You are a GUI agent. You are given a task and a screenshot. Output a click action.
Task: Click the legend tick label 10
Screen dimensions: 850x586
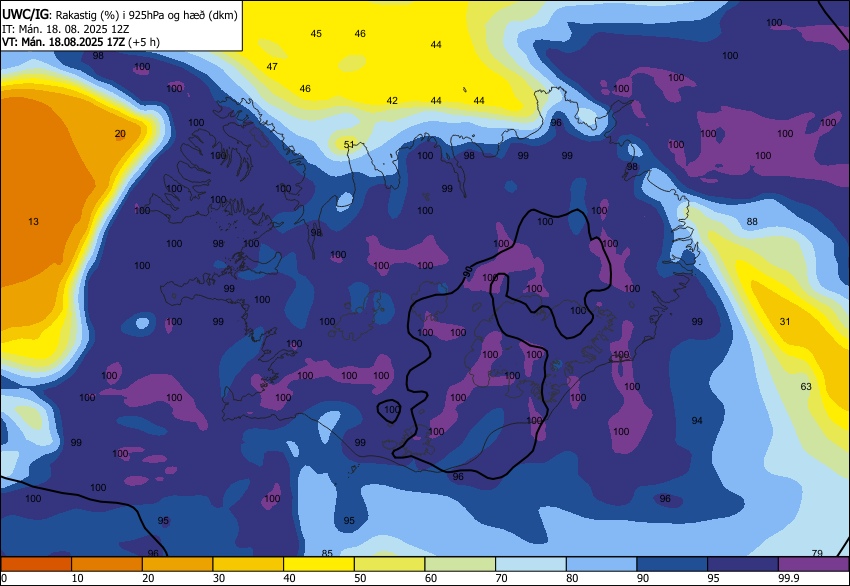78,578
